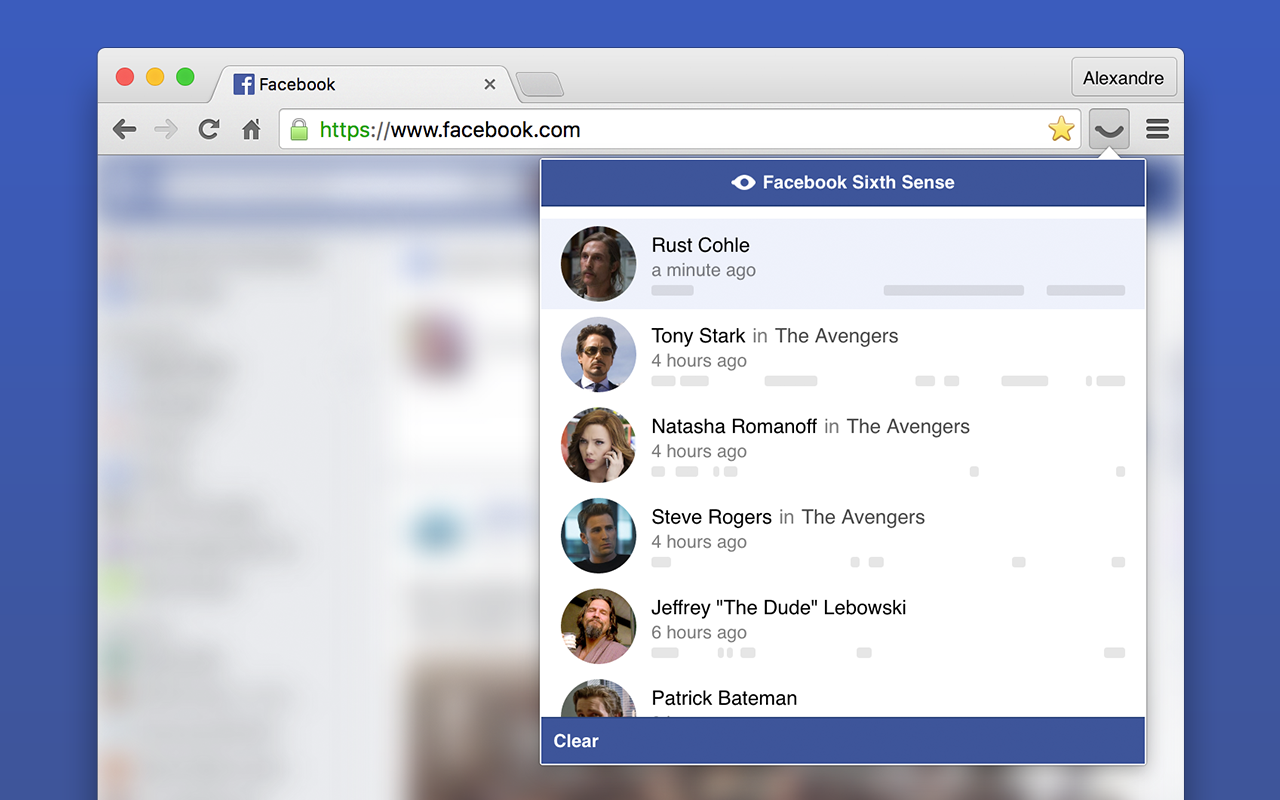Click the bookmark star in the address bar
Viewport: 1280px width, 800px height.
point(1060,129)
